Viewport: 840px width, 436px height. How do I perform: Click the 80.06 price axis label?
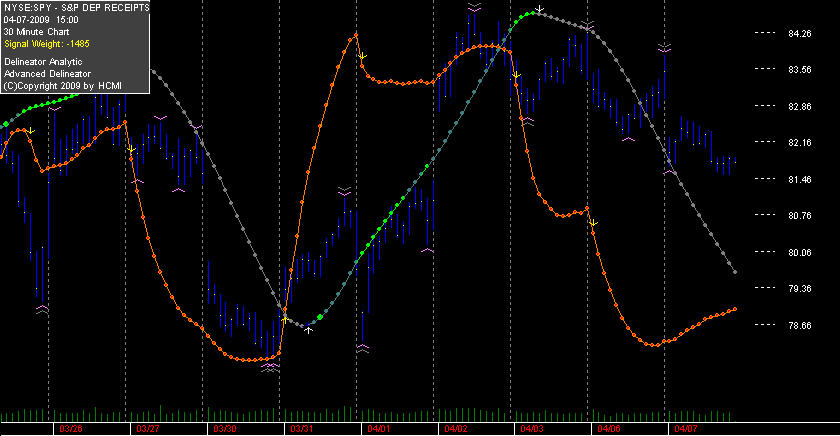(800, 252)
